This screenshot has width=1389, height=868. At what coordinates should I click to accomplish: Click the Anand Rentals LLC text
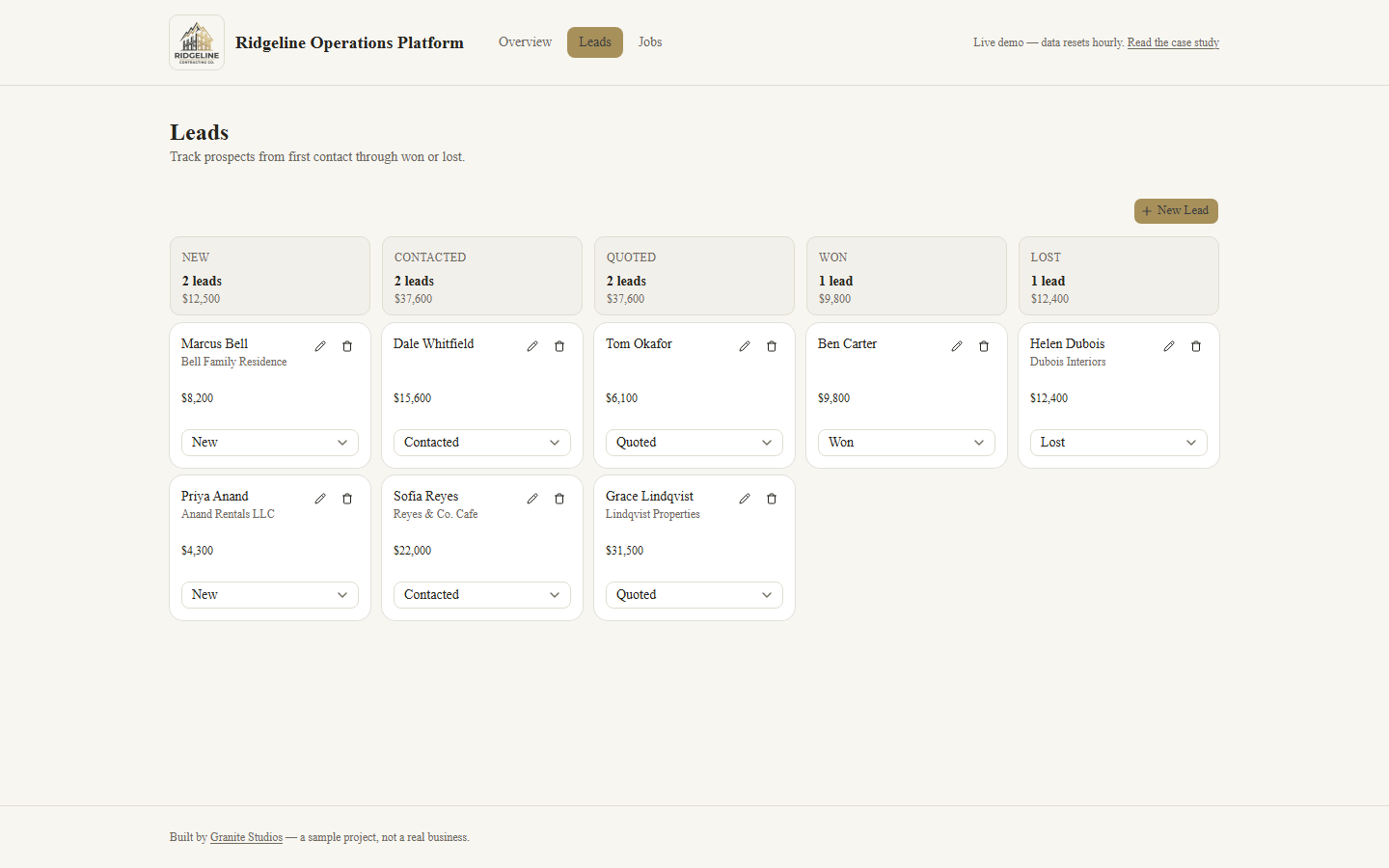point(228,514)
